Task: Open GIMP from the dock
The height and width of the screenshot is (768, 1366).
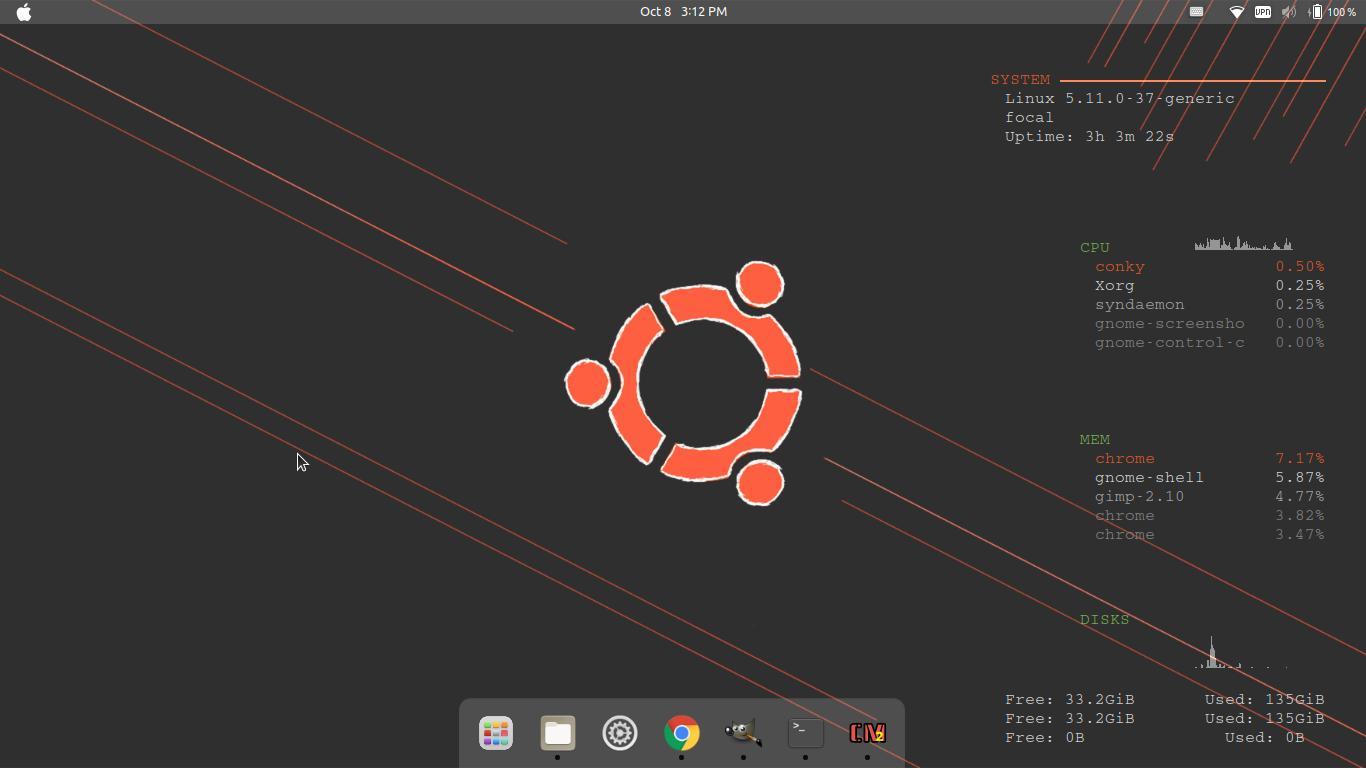Action: (744, 733)
